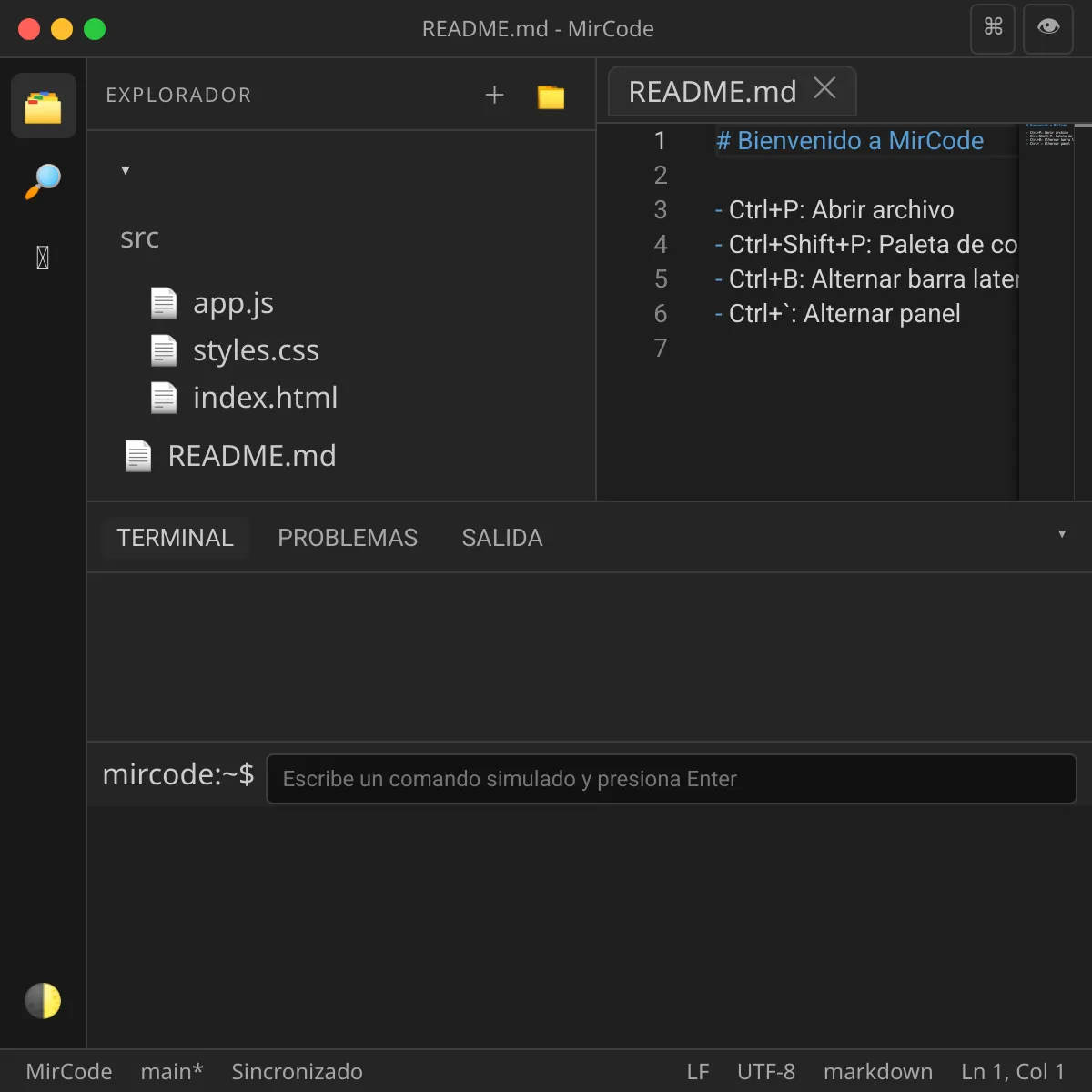The width and height of the screenshot is (1092, 1092).
Task: Click the mircode:~$ prompt label
Action: (178, 774)
